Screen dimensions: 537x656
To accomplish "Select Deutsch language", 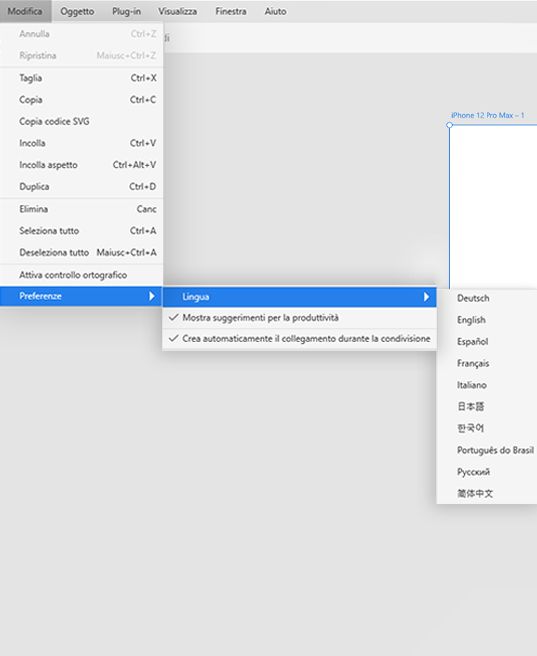I will pos(487,298).
